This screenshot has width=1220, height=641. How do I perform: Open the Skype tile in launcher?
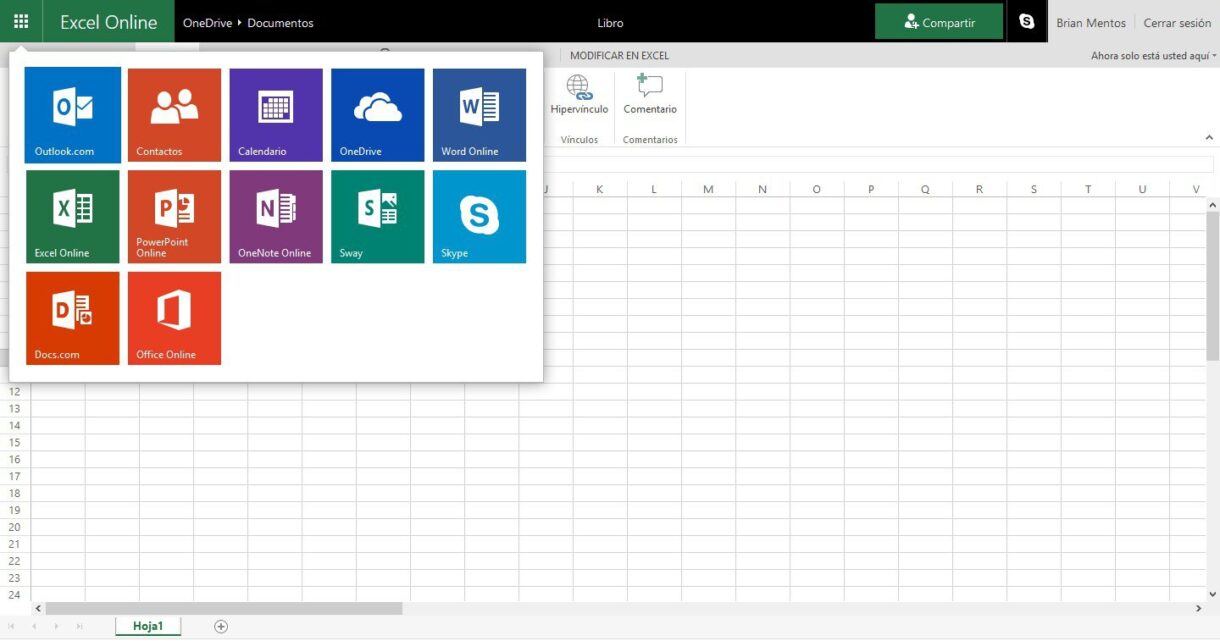click(479, 217)
